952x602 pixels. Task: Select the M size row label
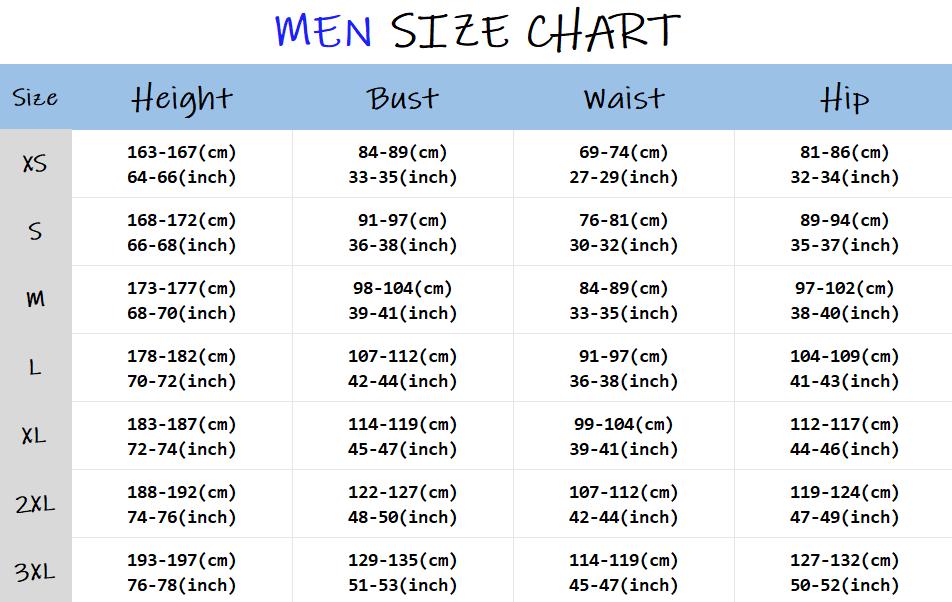tap(35, 299)
